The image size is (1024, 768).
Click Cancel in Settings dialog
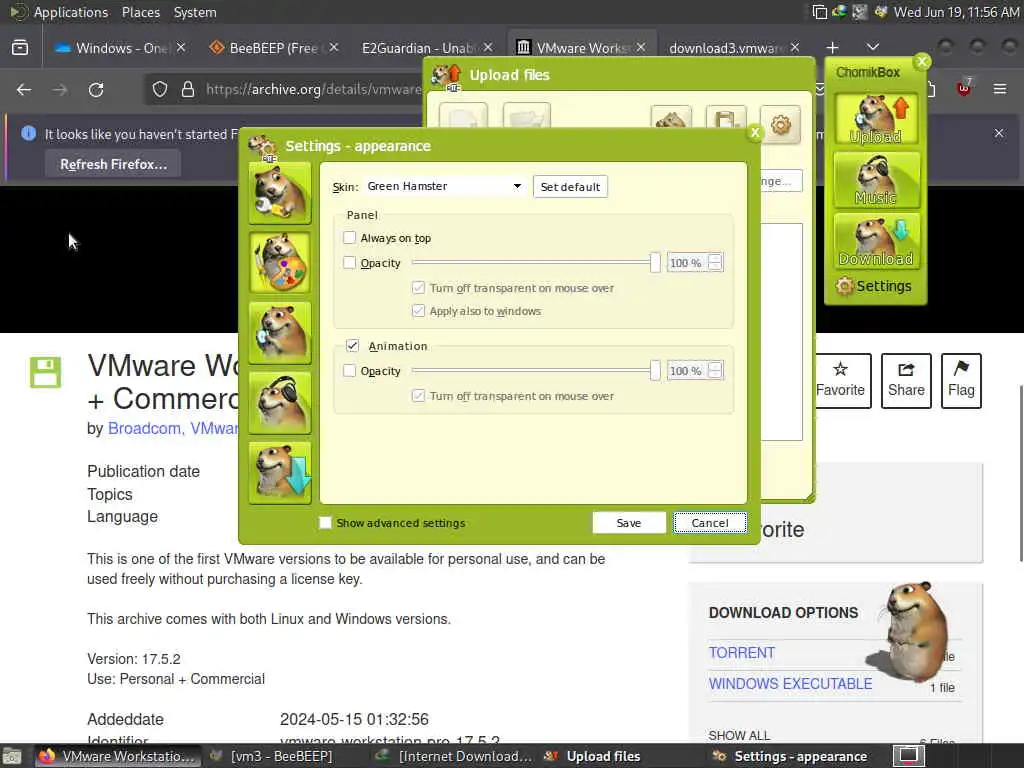710,522
